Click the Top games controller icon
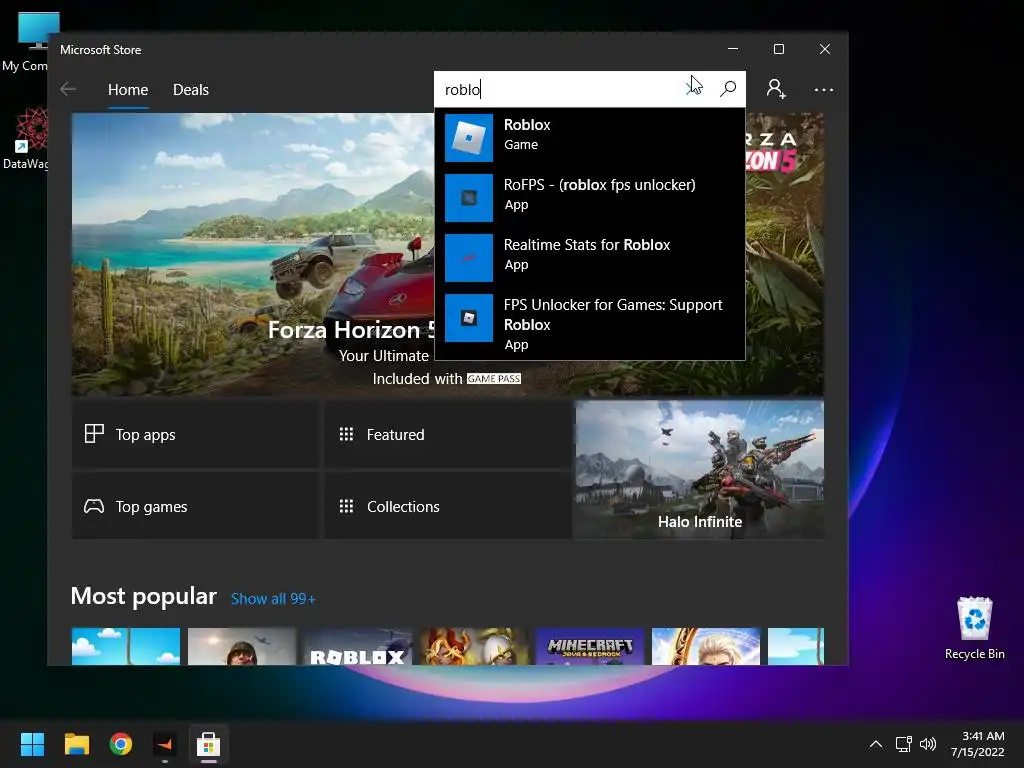 (94, 506)
